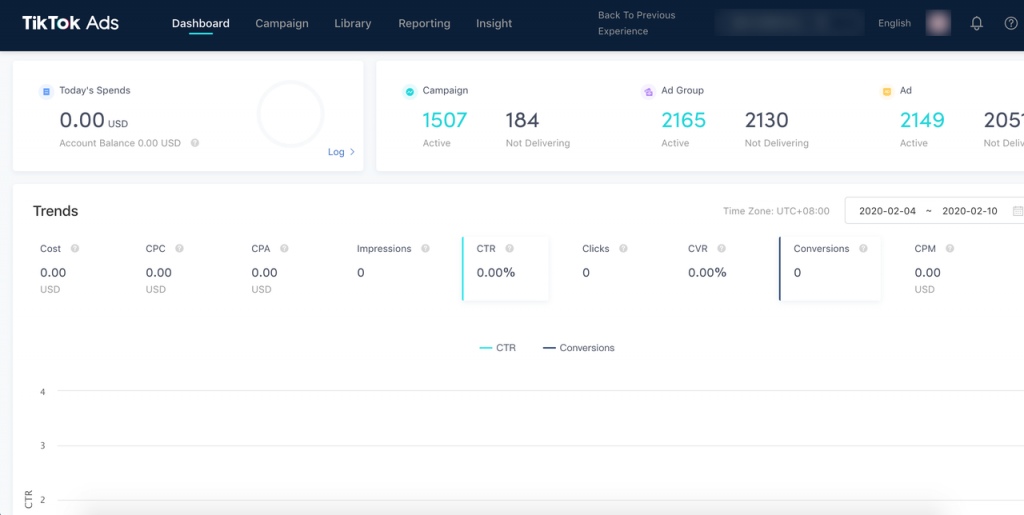Toggle CTR series in chart legend
Screen dimensions: 1024x515
498,348
